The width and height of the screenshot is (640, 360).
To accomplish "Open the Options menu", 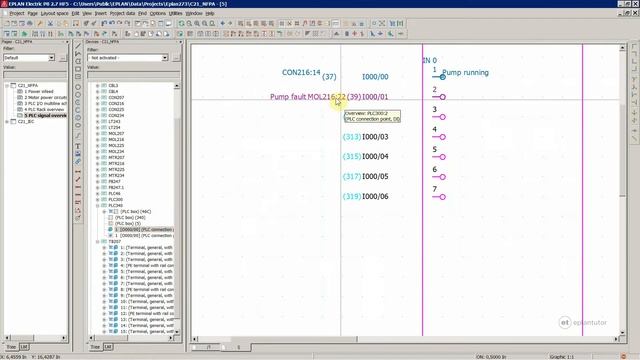I will [x=158, y=13].
